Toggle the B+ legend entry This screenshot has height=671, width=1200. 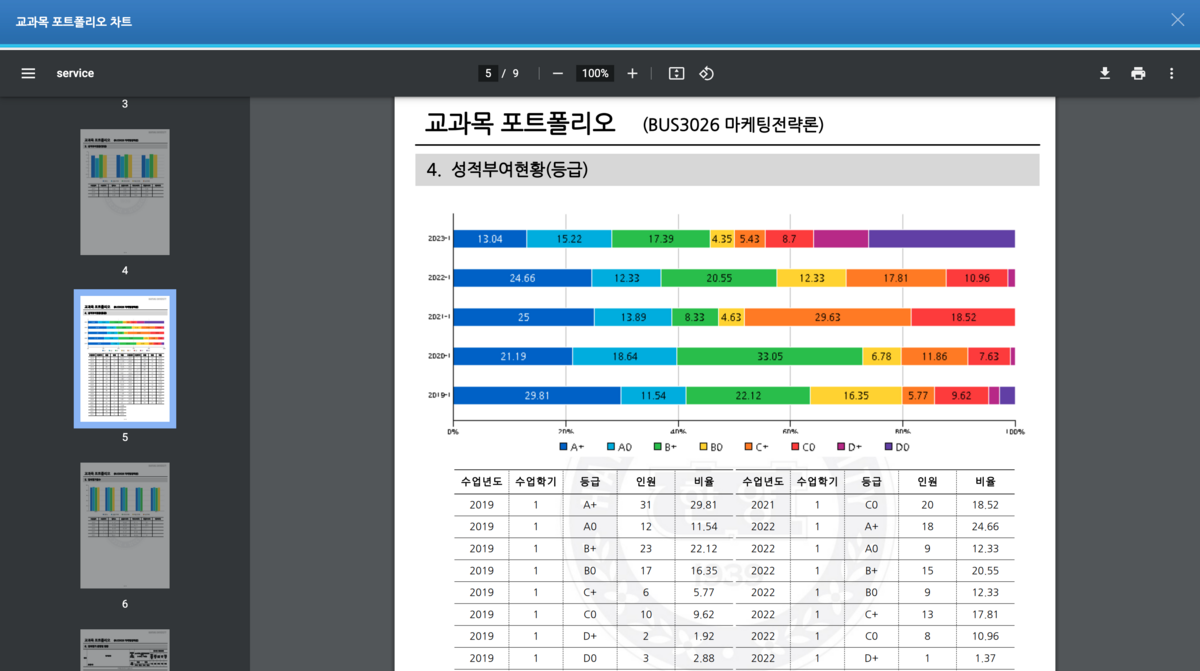667,447
